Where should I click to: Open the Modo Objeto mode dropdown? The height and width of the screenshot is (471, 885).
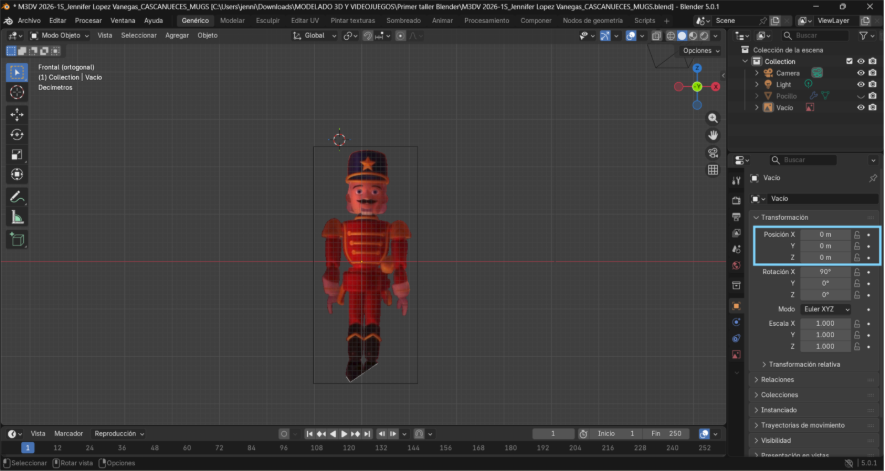click(x=60, y=35)
